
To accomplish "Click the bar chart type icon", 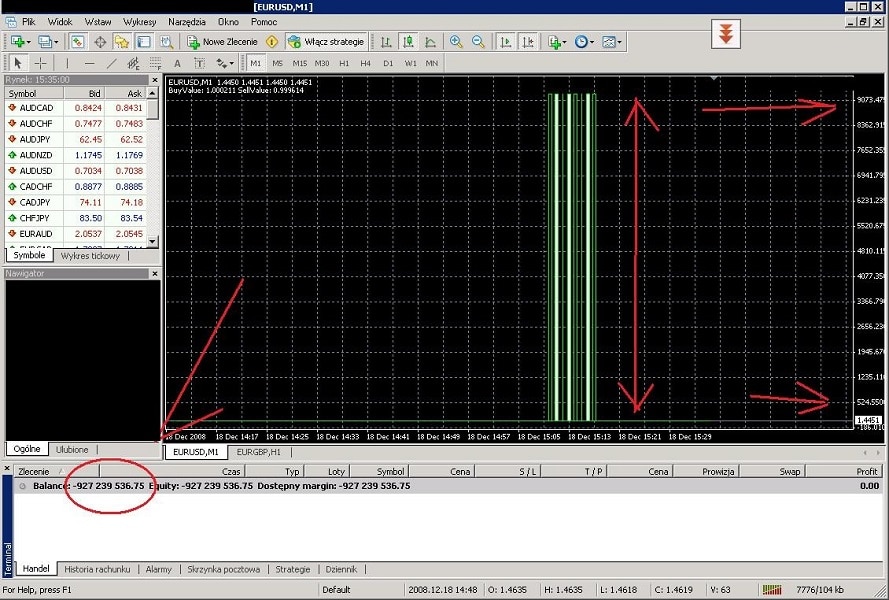I will 386,42.
